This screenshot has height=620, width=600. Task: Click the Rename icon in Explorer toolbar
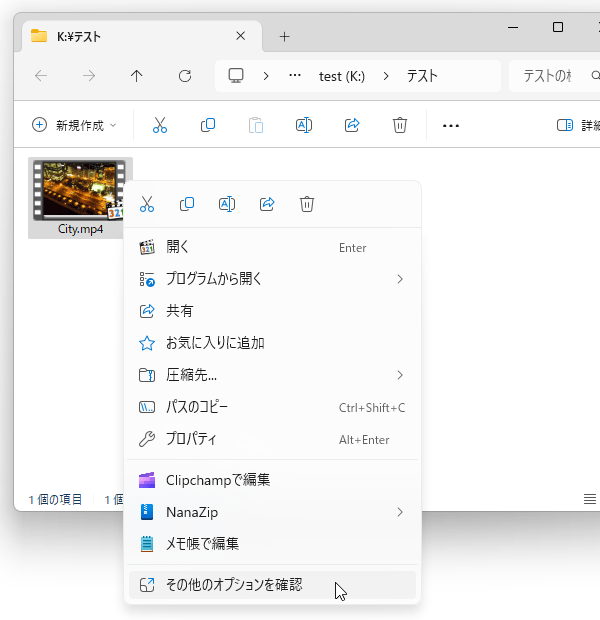point(304,125)
